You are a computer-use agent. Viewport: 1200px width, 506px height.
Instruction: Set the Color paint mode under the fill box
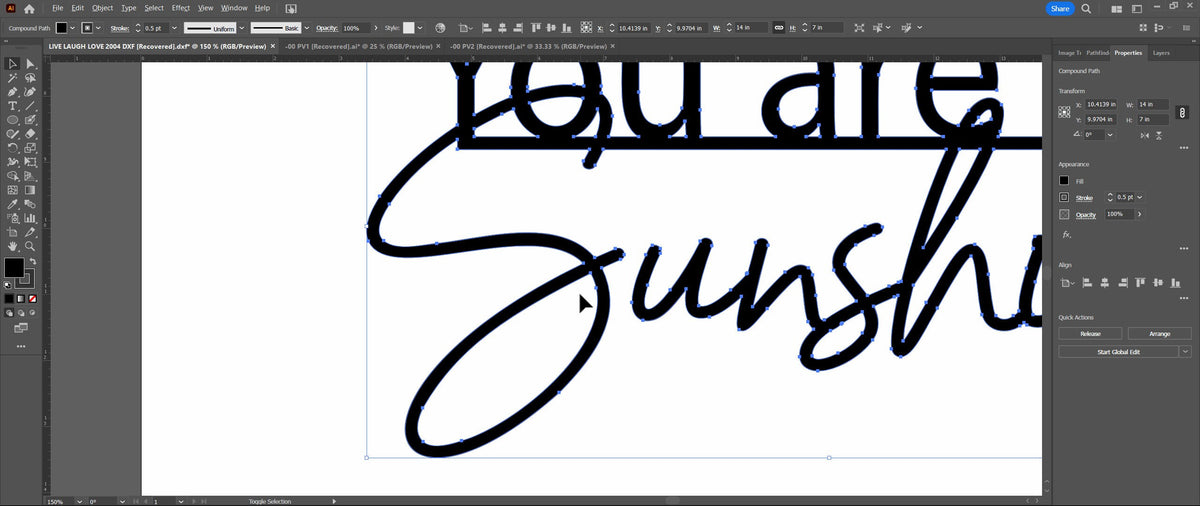click(9, 298)
